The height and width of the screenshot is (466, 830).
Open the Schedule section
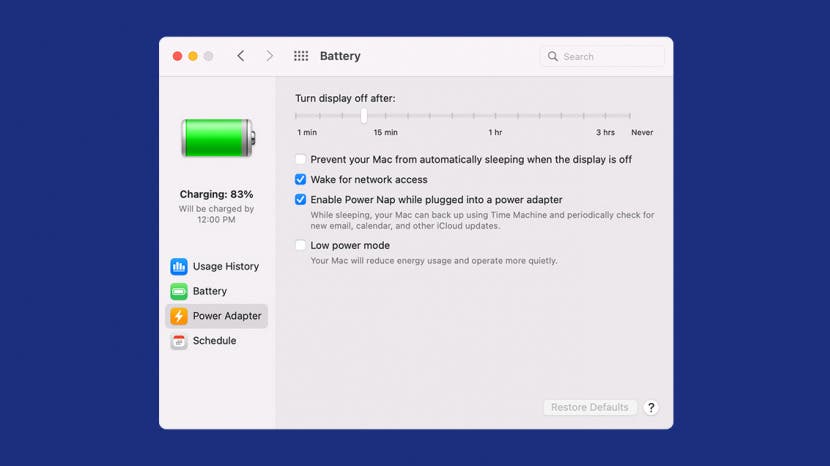click(x=216, y=341)
